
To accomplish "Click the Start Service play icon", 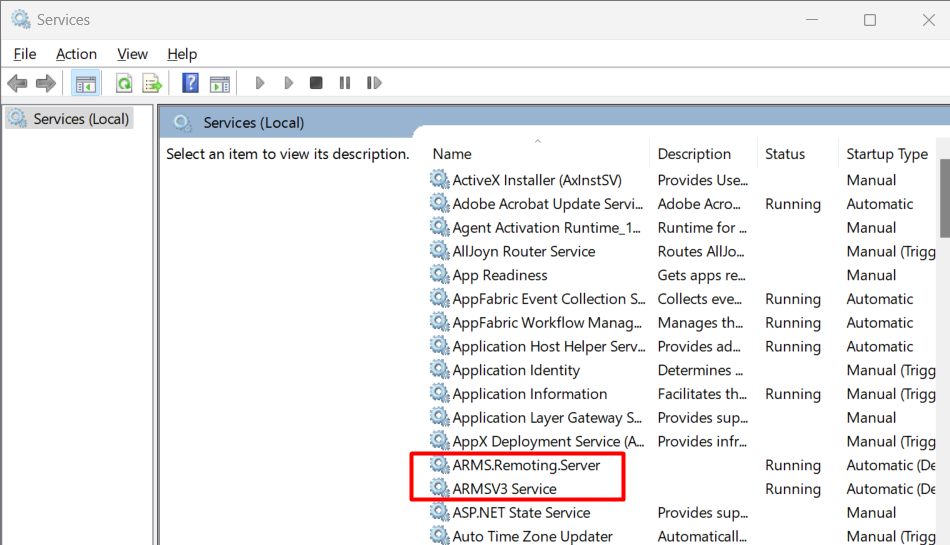I will (260, 83).
